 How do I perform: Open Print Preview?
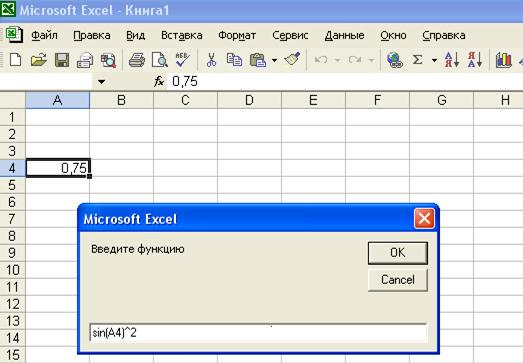pyautogui.click(x=159, y=60)
